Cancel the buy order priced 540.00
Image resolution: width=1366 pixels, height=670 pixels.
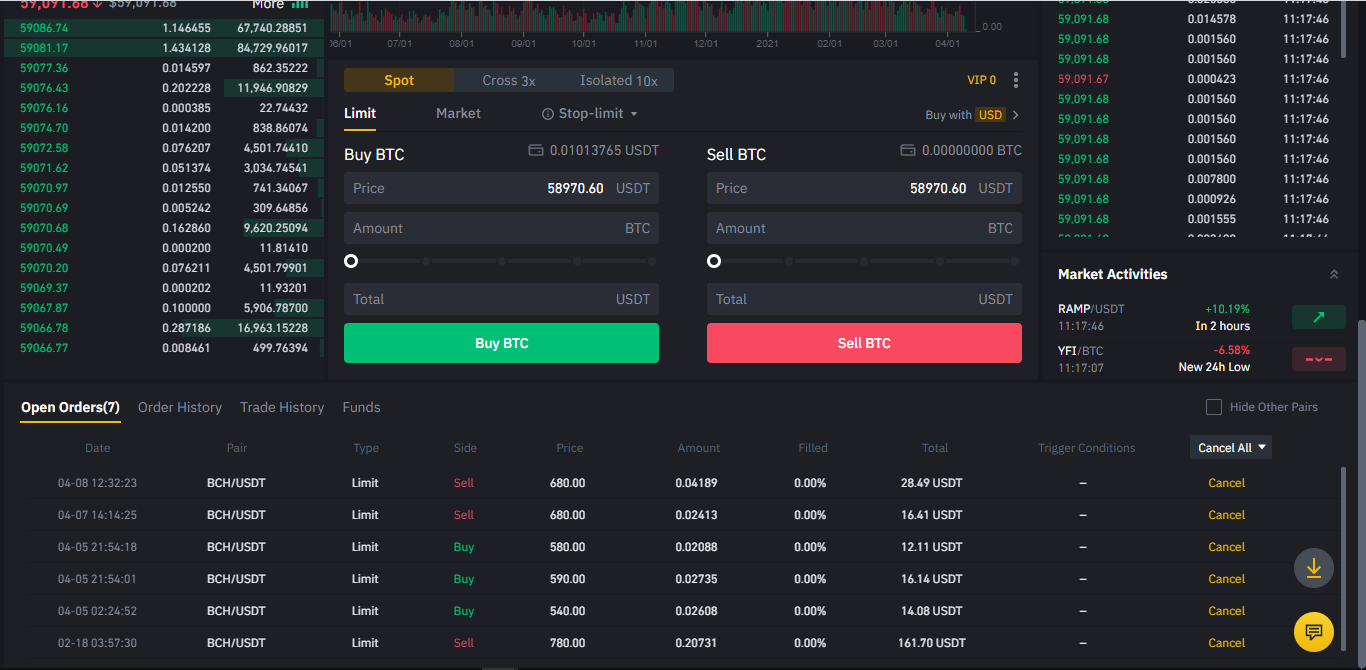coord(1226,611)
